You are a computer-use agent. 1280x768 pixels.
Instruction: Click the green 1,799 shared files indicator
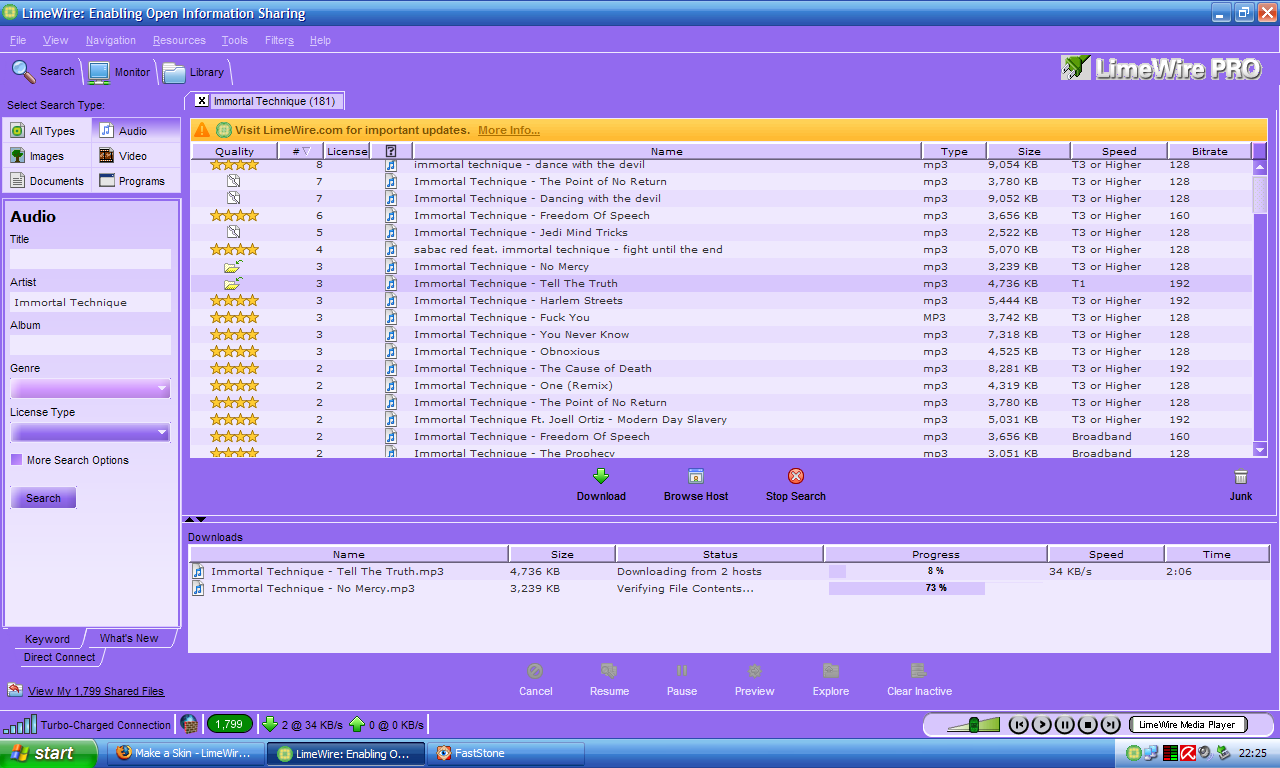229,724
